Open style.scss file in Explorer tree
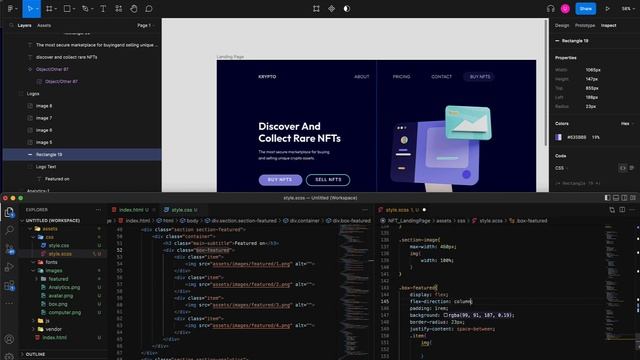 pos(61,254)
